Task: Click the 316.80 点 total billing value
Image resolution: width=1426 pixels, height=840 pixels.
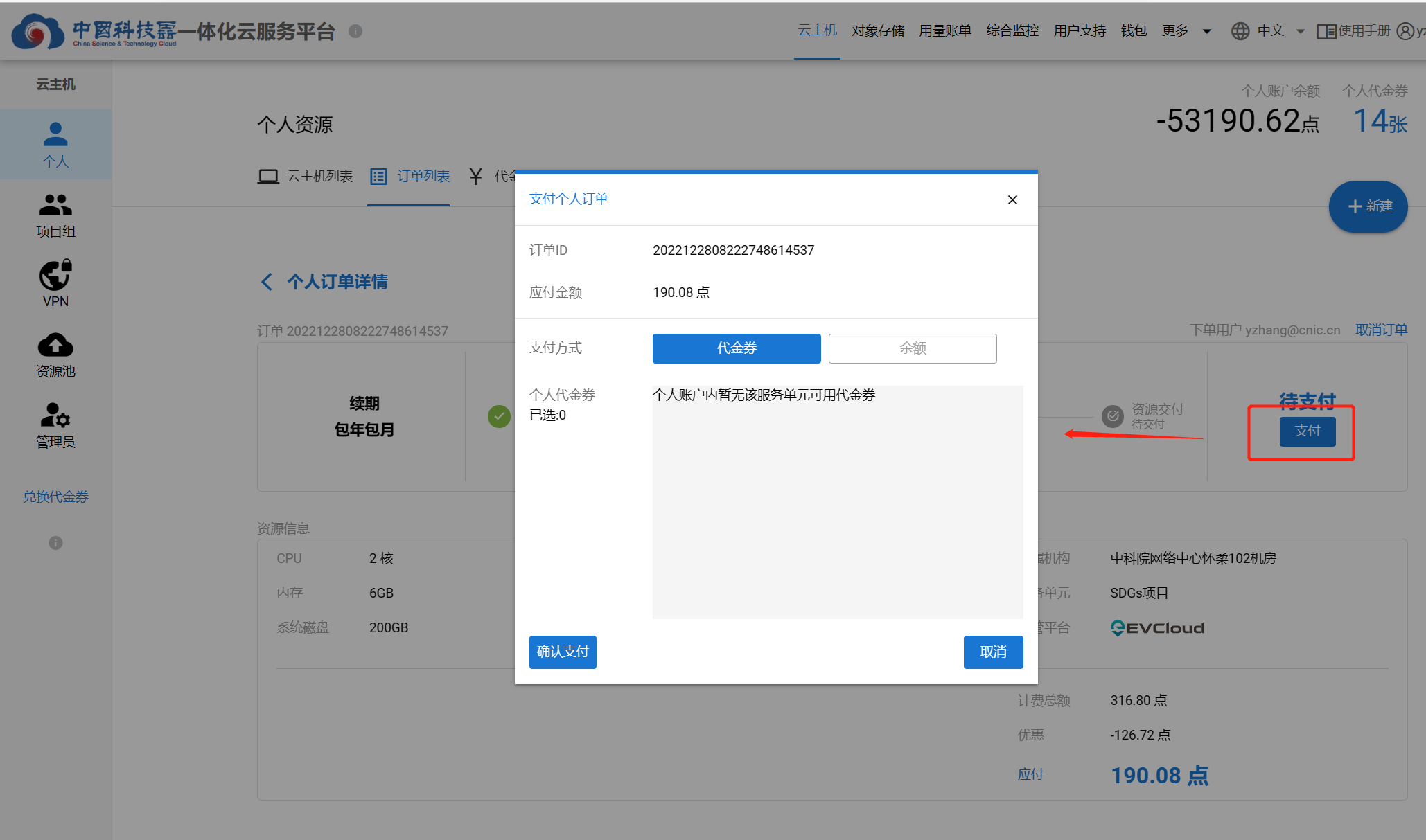Action: [x=1138, y=700]
